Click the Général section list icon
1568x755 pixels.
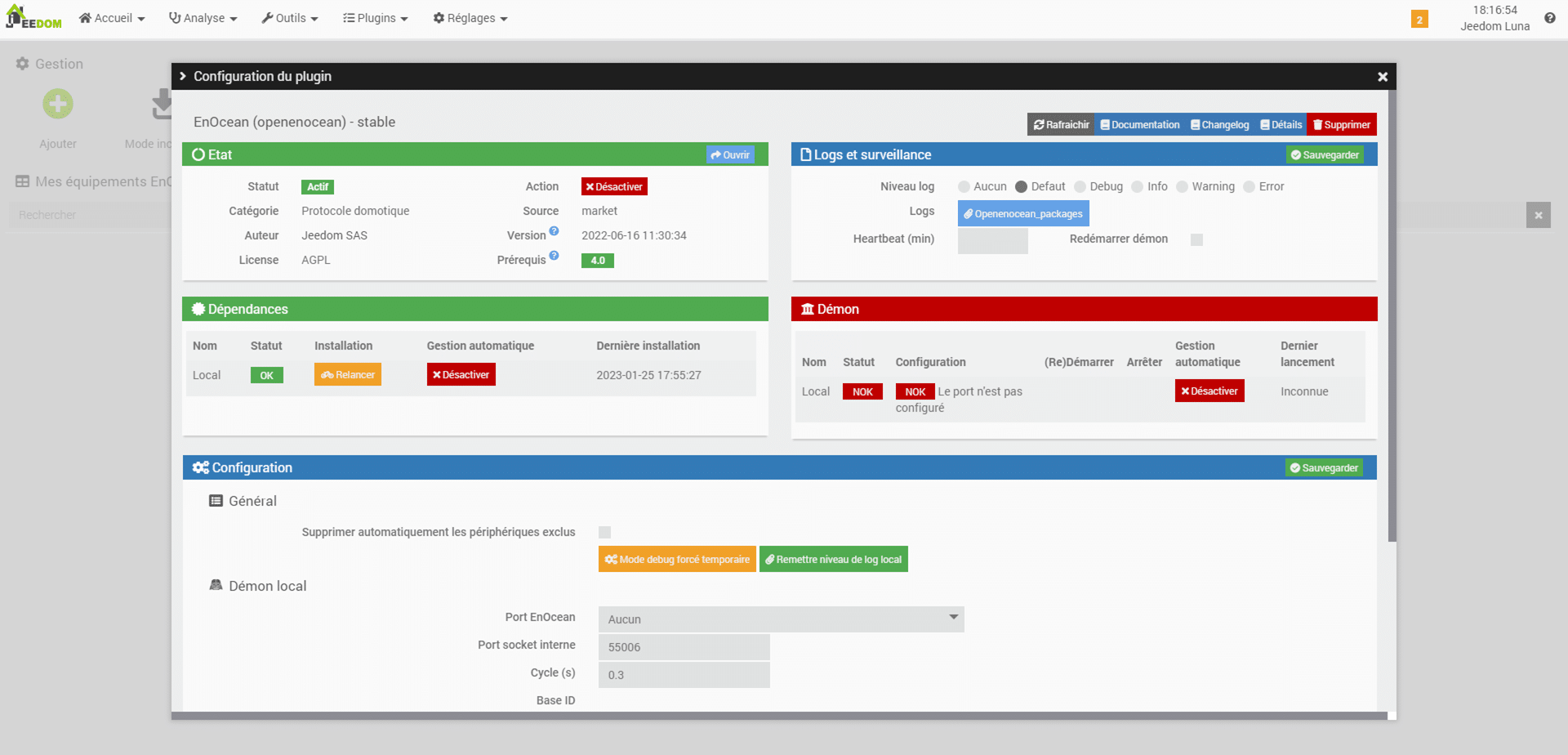click(x=216, y=501)
